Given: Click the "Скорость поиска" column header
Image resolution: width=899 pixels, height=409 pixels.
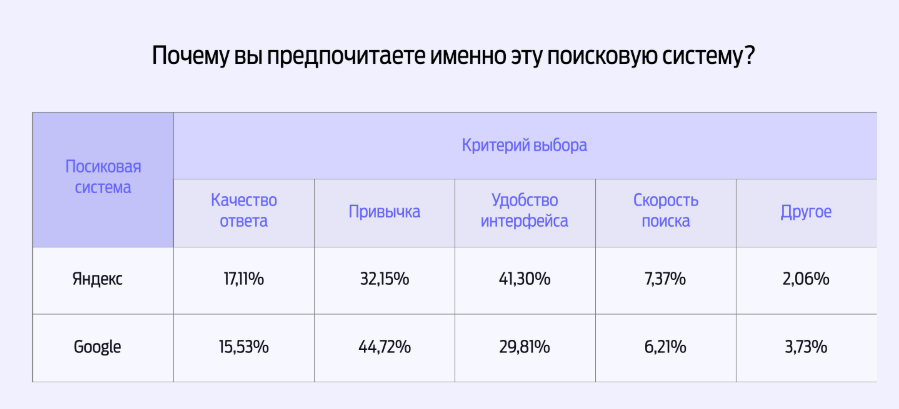Looking at the screenshot, I should pos(665,211).
